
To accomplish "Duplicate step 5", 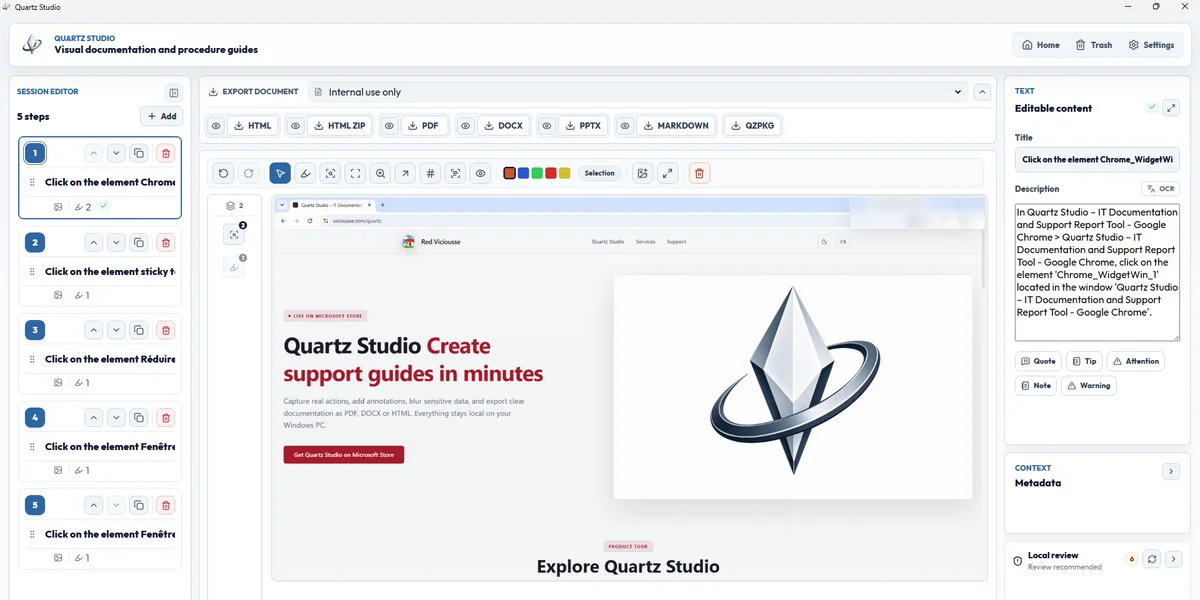I will [140, 505].
